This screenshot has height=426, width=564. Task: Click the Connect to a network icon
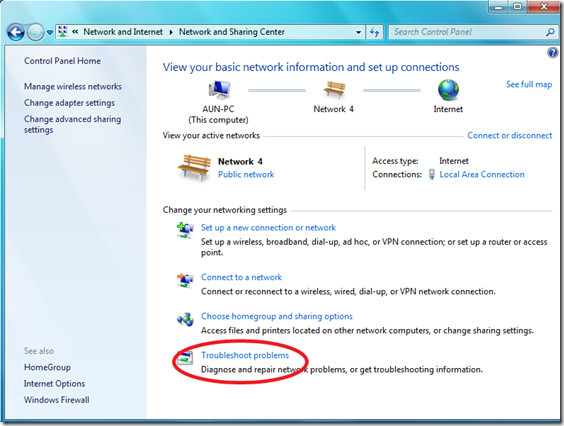(185, 280)
